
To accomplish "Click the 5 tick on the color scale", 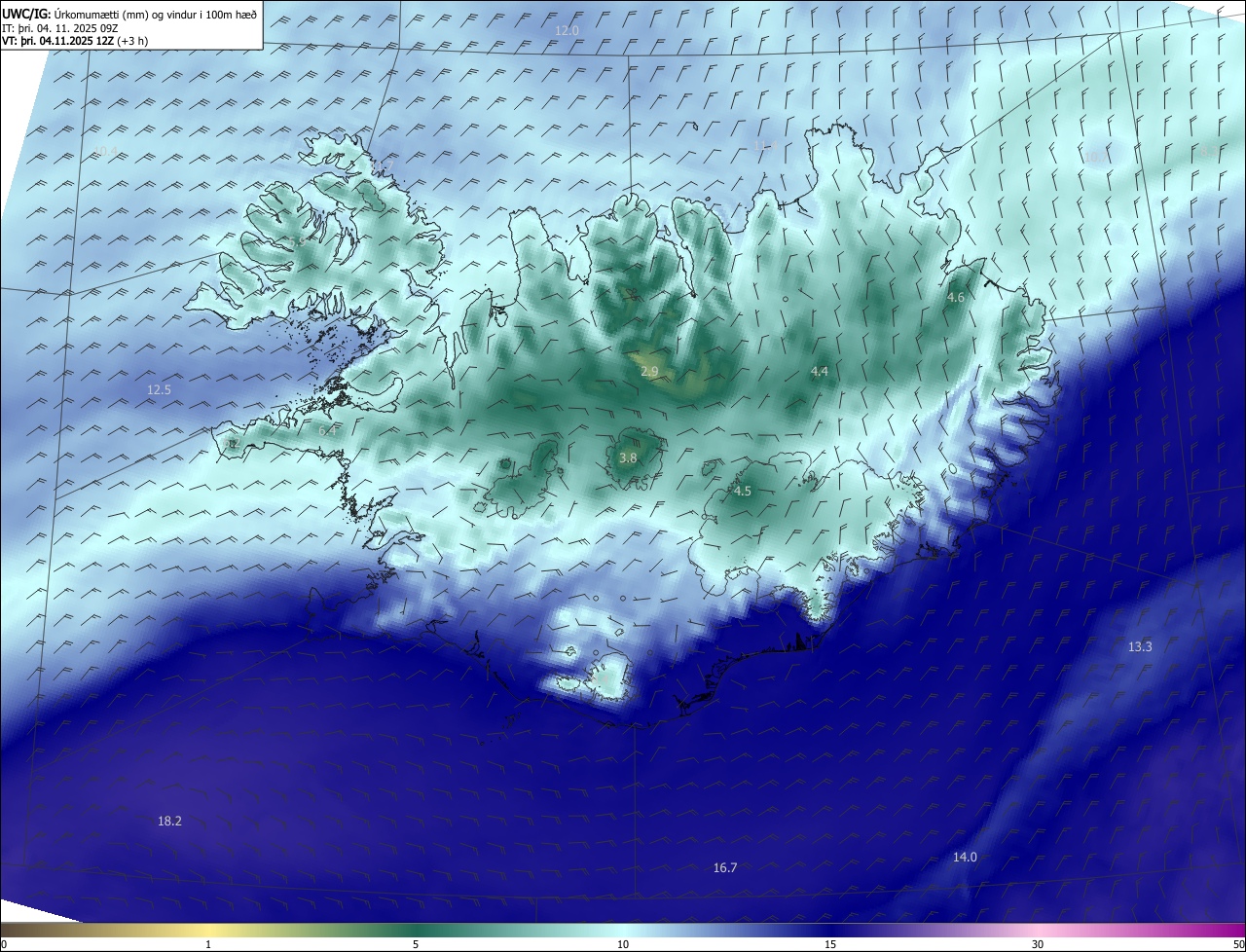I will (x=416, y=944).
